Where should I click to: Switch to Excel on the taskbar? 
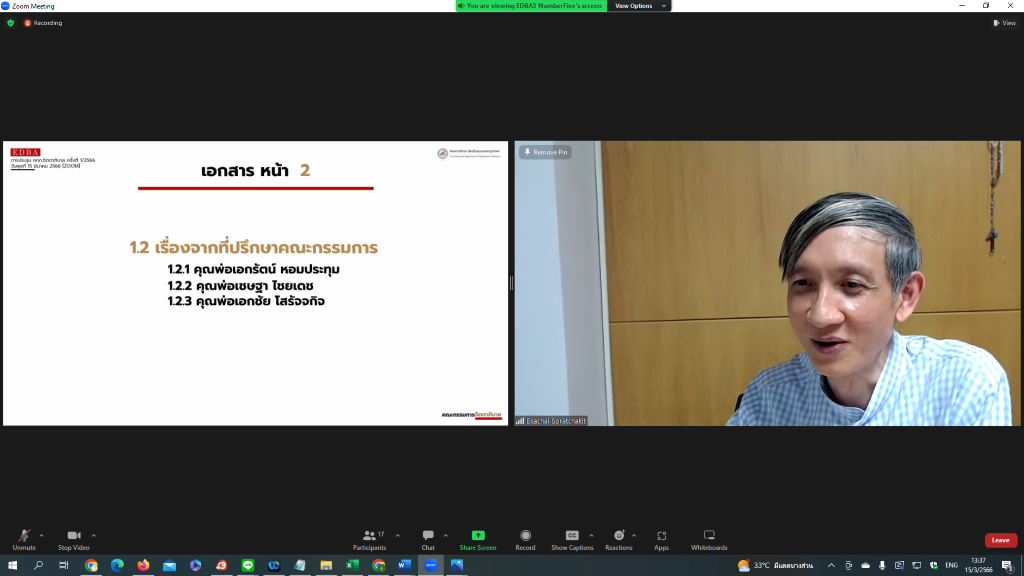click(x=352, y=566)
